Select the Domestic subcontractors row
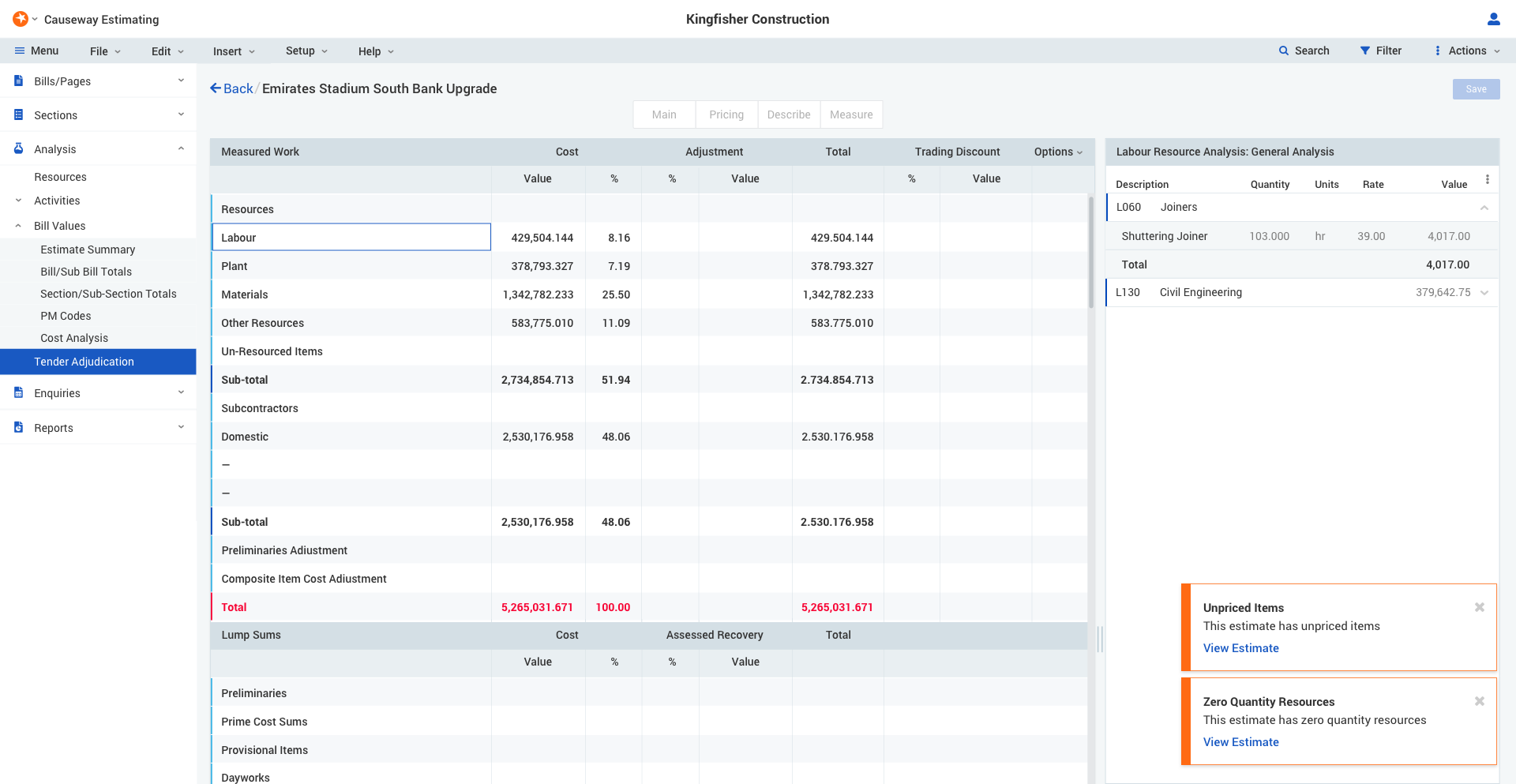 (x=648, y=437)
